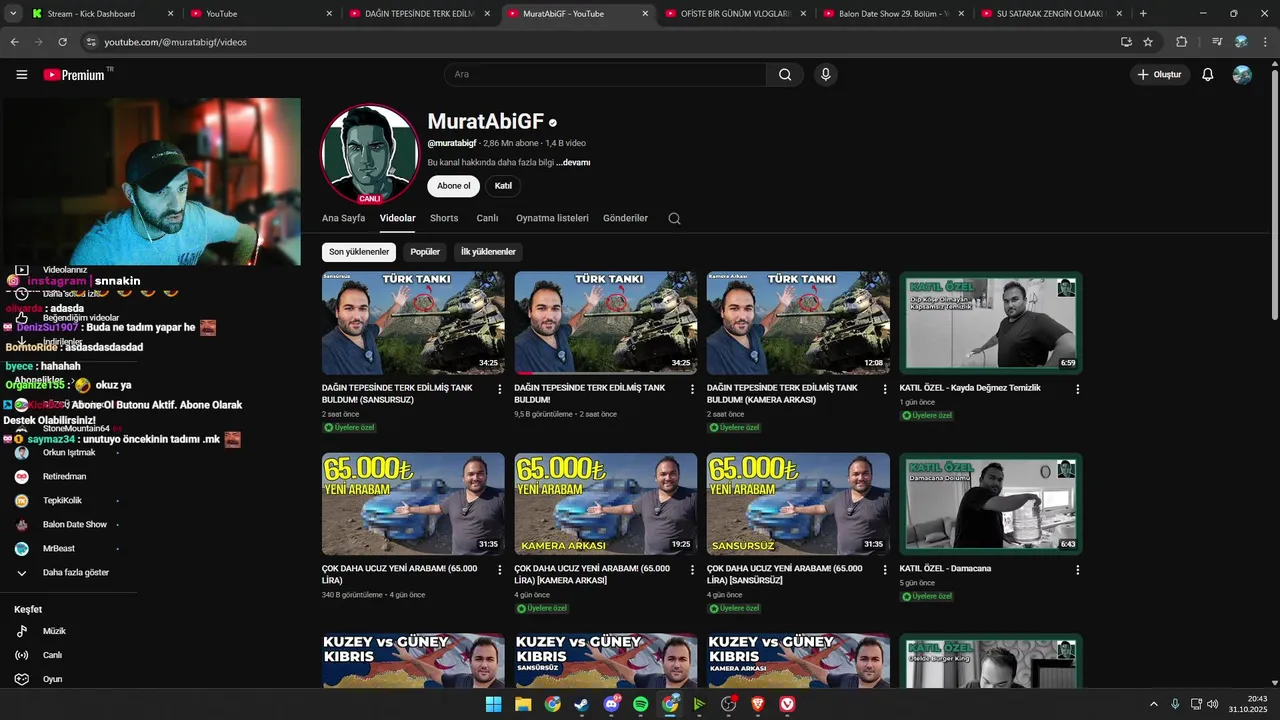The width and height of the screenshot is (1280, 720).
Task: Go back in browser history
Action: (x=14, y=42)
